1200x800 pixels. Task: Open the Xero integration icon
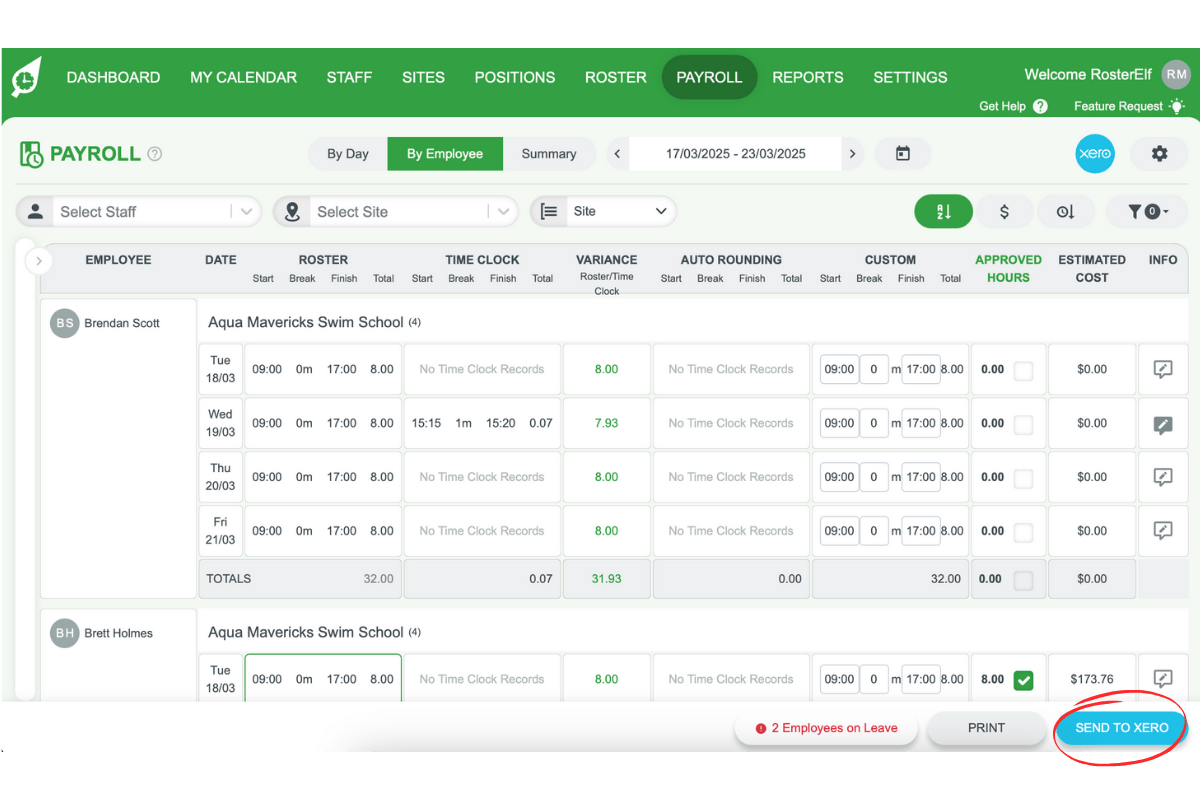click(1095, 154)
